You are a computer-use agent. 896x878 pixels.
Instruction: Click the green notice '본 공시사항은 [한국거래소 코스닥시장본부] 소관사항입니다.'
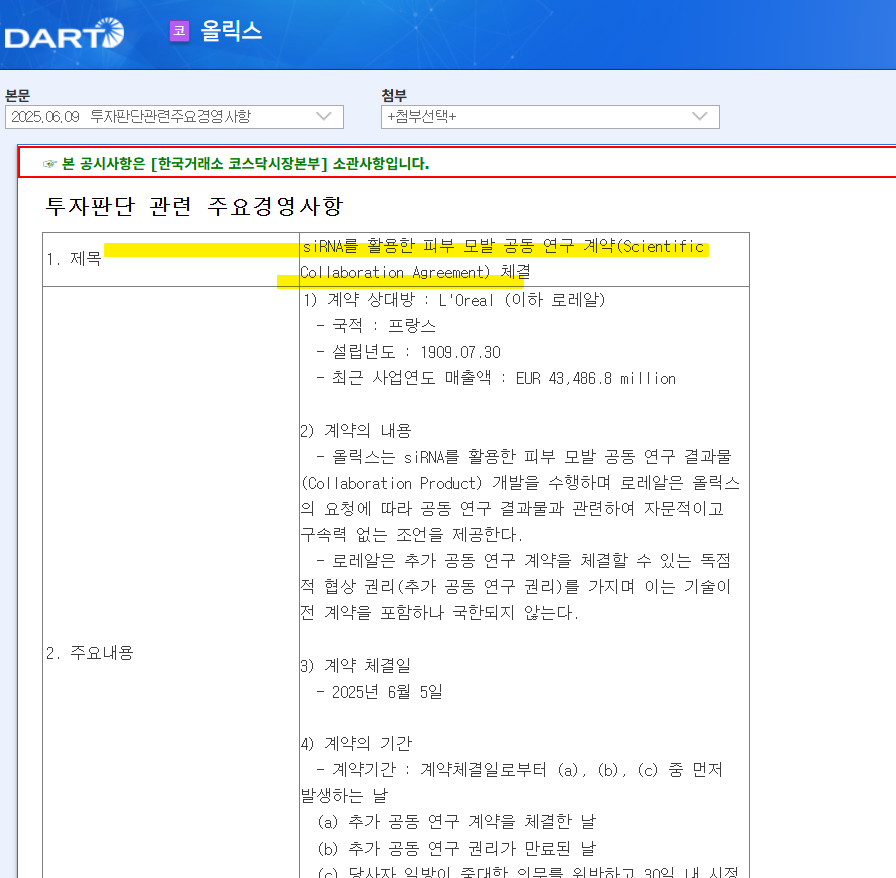coord(245,164)
